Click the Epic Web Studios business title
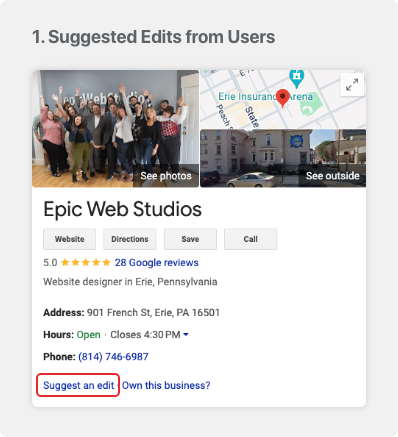 (122, 209)
